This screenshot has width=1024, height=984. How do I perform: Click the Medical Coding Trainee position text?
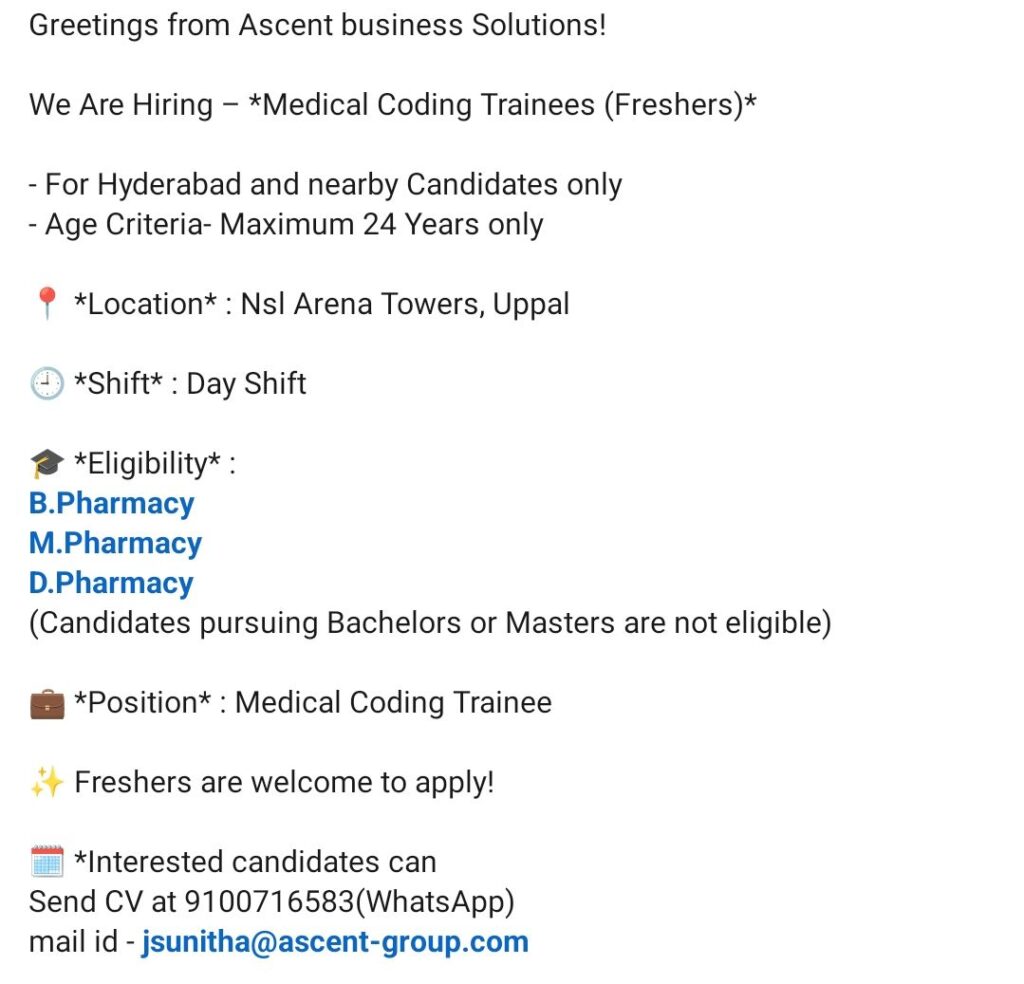tap(393, 703)
